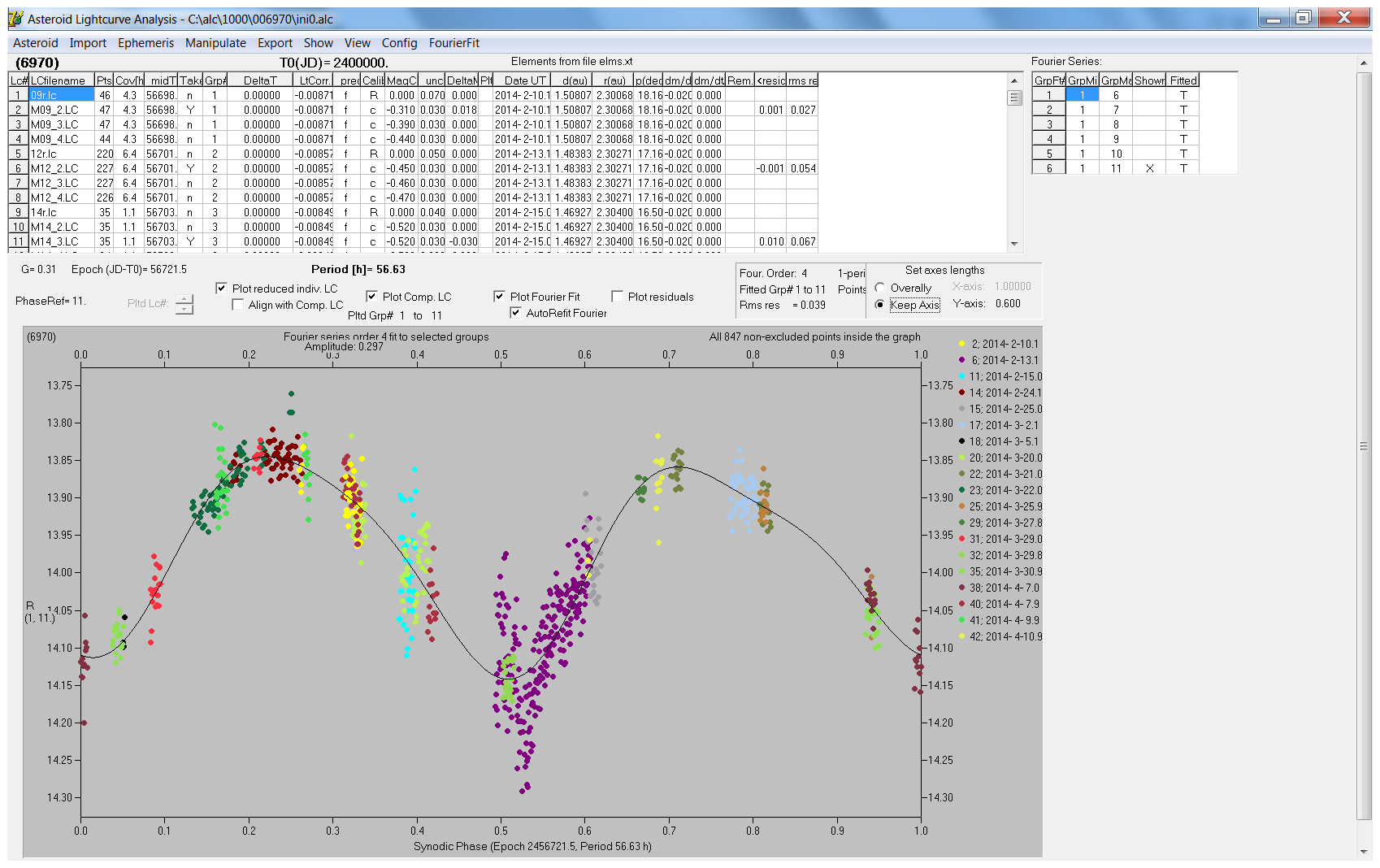Click the Rms res = 0.039 text
Screen dimensions: 1380x868
[x=782, y=305]
